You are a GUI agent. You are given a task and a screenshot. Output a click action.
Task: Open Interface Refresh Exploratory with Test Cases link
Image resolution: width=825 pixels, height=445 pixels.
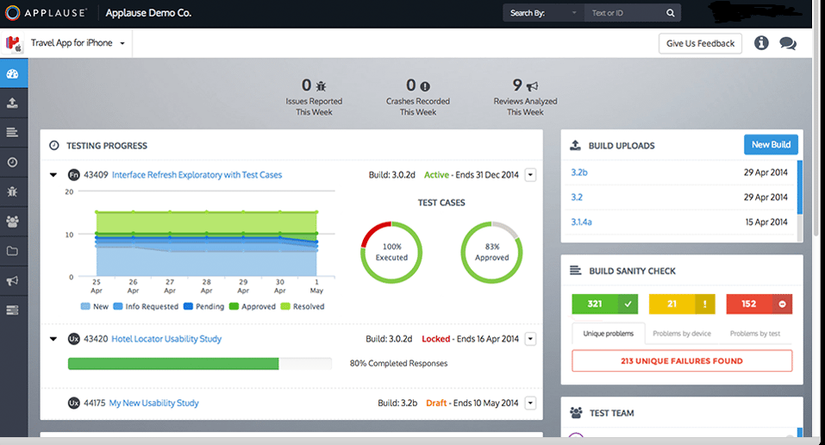(197, 175)
